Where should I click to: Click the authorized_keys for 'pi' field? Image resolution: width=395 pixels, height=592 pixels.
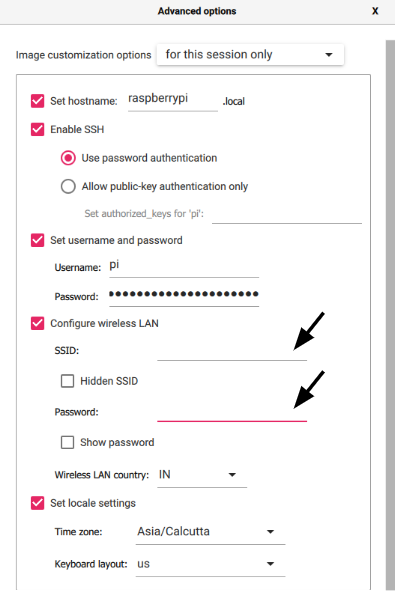pyautogui.click(x=287, y=214)
